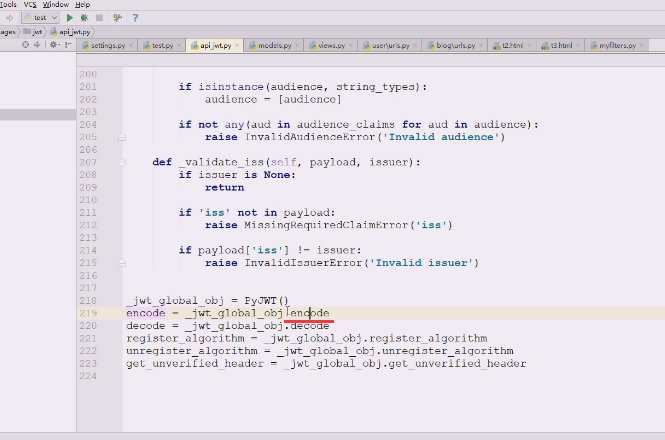Close the views.py tab
665x440 pixels.
coord(351,45)
